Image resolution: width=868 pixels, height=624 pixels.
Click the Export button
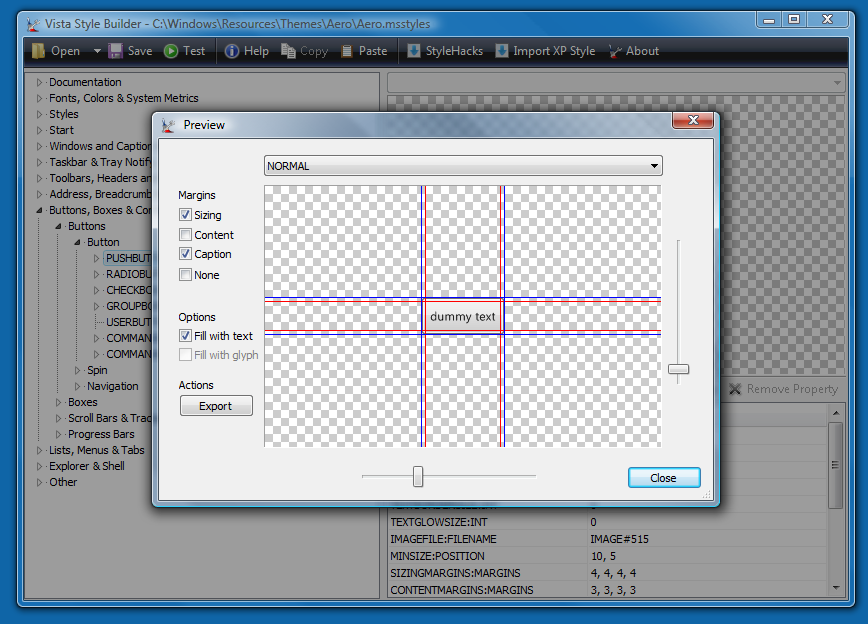point(216,406)
